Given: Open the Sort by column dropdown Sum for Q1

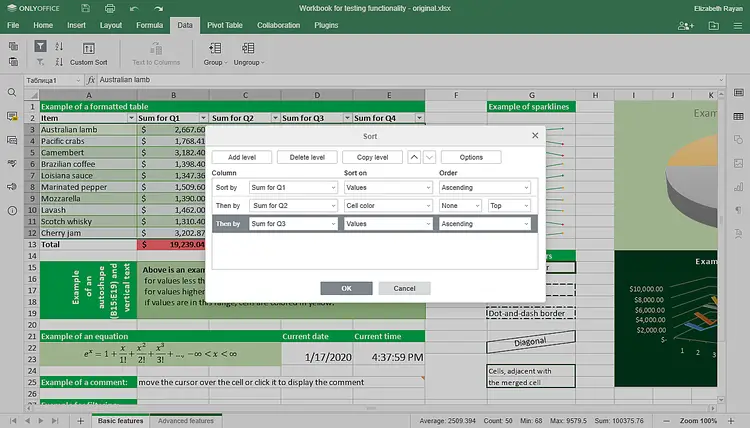Looking at the screenshot, I should [x=293, y=187].
